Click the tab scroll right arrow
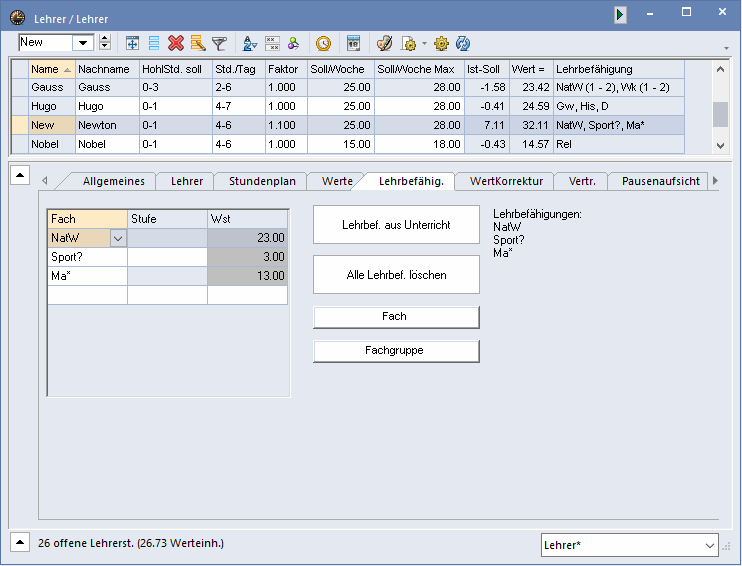Viewport: 742px width, 566px height. pyautogui.click(x=715, y=180)
